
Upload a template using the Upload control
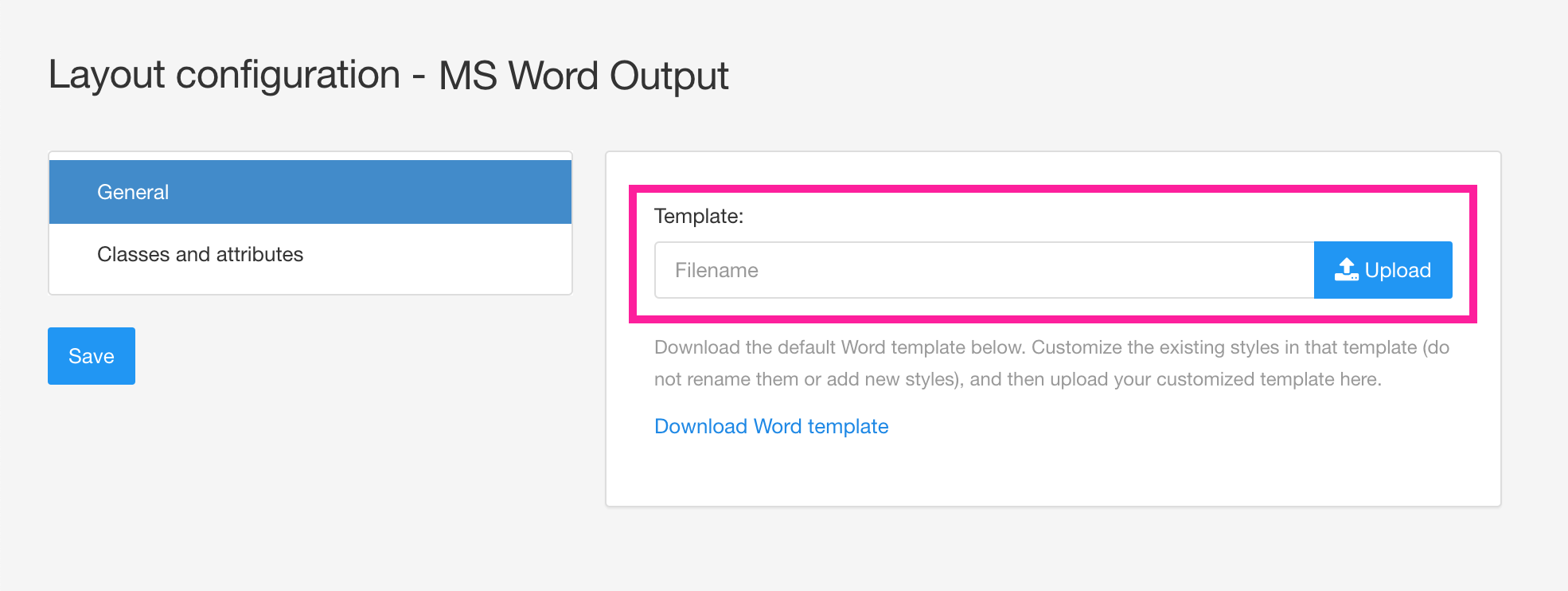[1383, 269]
